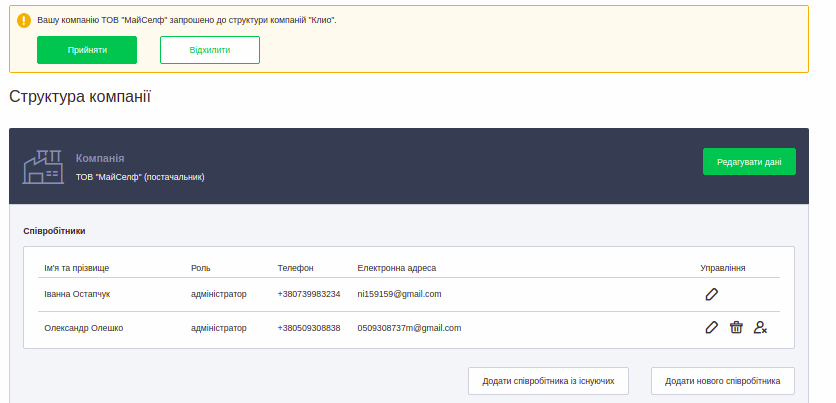Select email ni159159@gmail.com
The height and width of the screenshot is (403, 836).
(x=399, y=294)
